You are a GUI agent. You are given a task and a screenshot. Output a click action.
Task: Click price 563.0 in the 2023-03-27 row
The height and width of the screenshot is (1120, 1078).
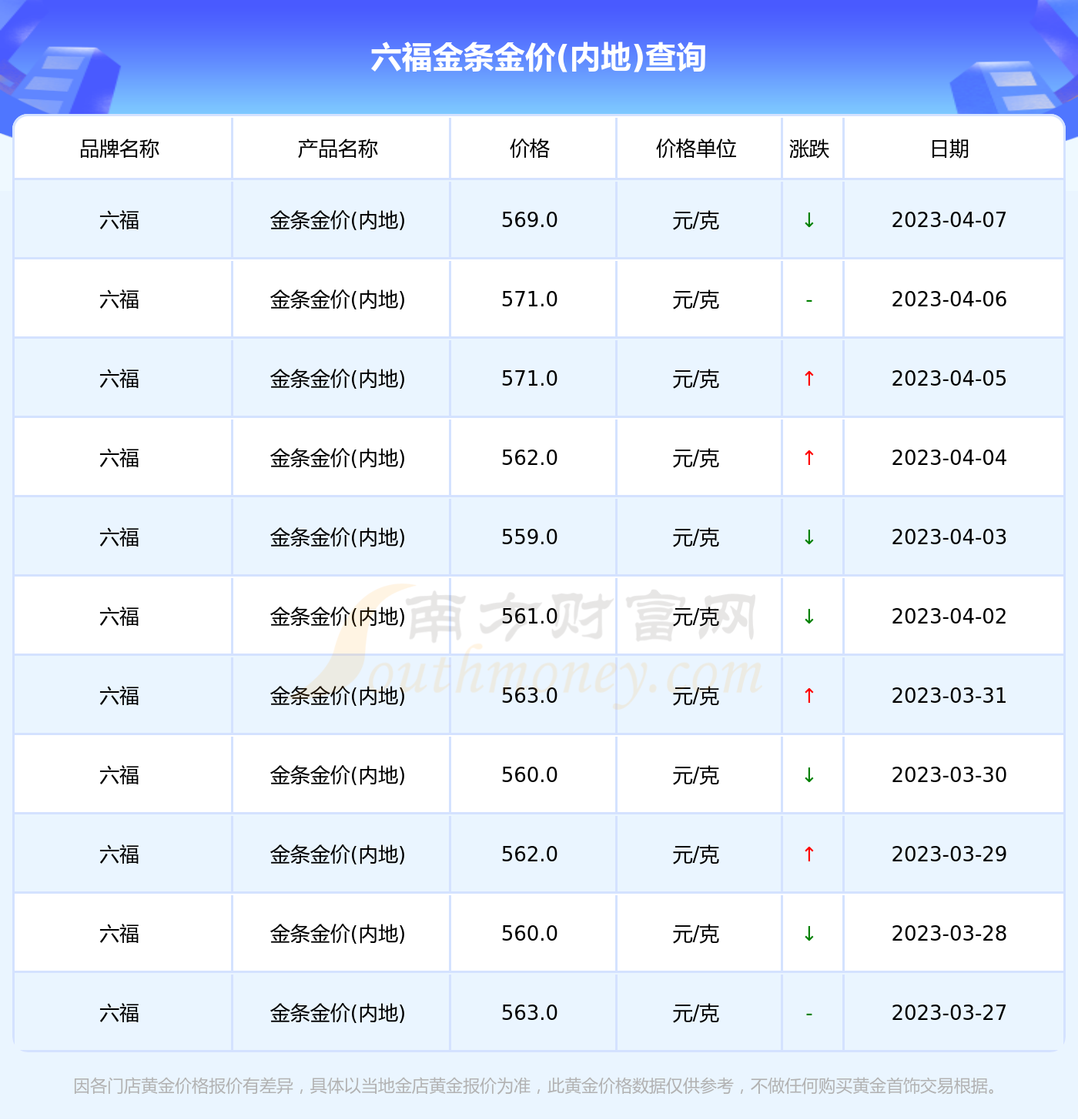pos(530,1013)
